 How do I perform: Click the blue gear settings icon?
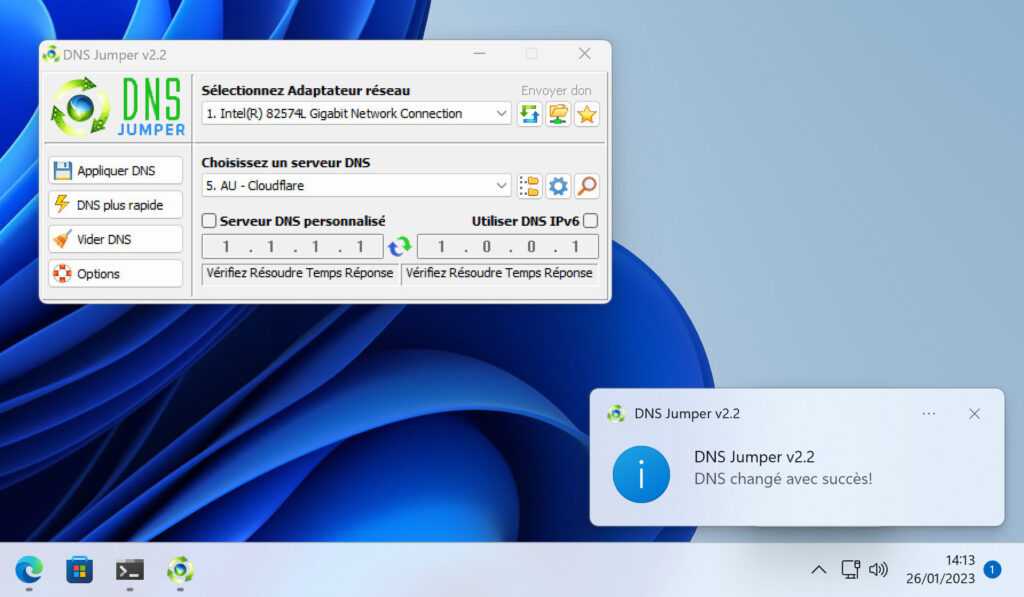tap(558, 186)
